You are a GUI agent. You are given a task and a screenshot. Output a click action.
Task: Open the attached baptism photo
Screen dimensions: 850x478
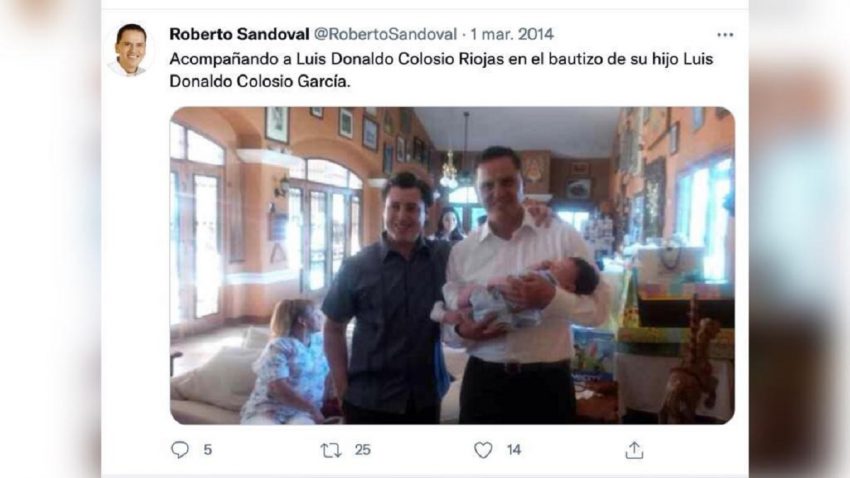453,266
